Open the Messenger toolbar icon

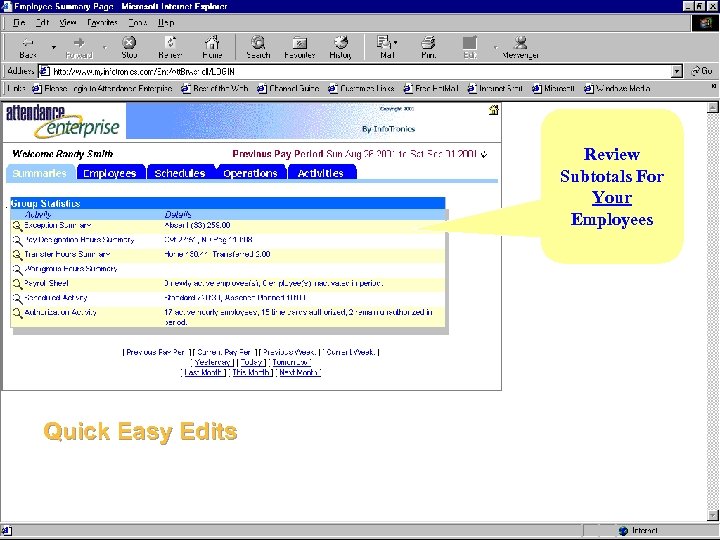[x=520, y=47]
